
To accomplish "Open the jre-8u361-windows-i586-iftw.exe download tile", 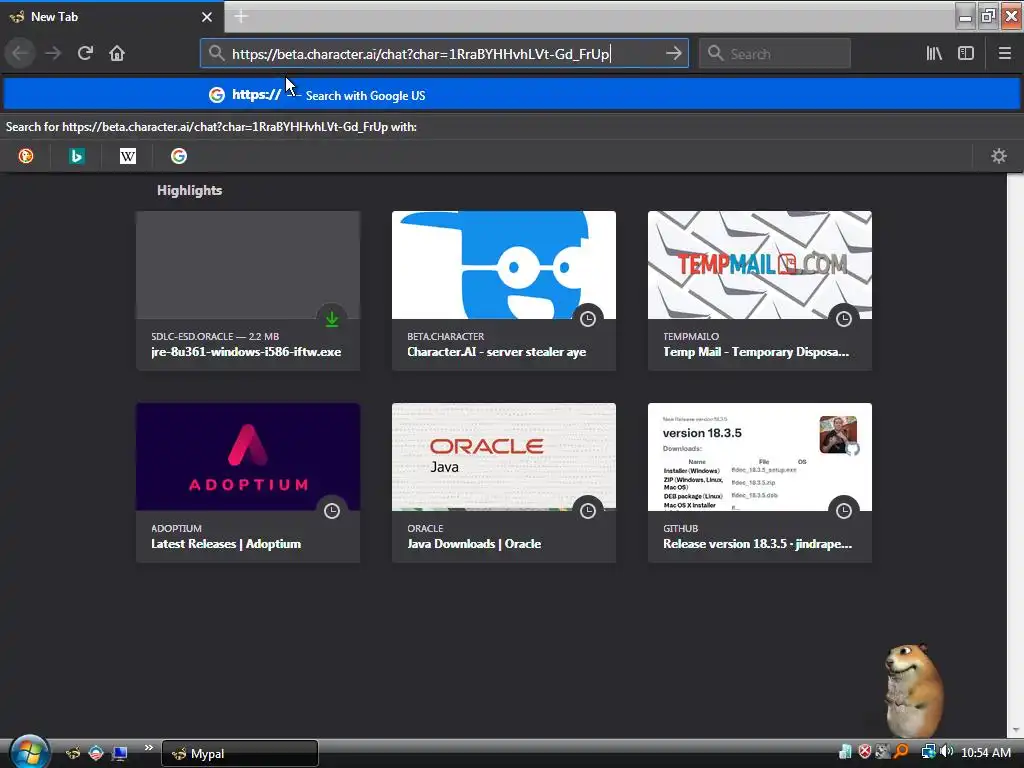I will click(248, 291).
